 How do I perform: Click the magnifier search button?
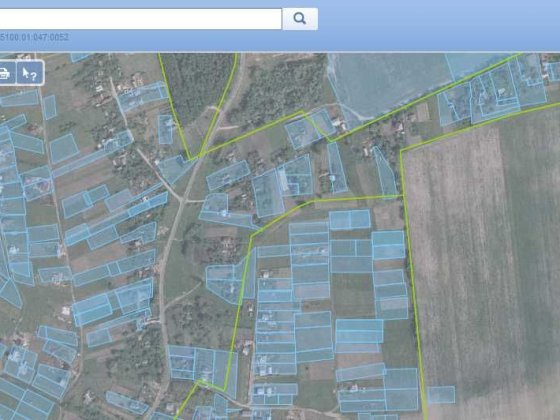(x=300, y=19)
